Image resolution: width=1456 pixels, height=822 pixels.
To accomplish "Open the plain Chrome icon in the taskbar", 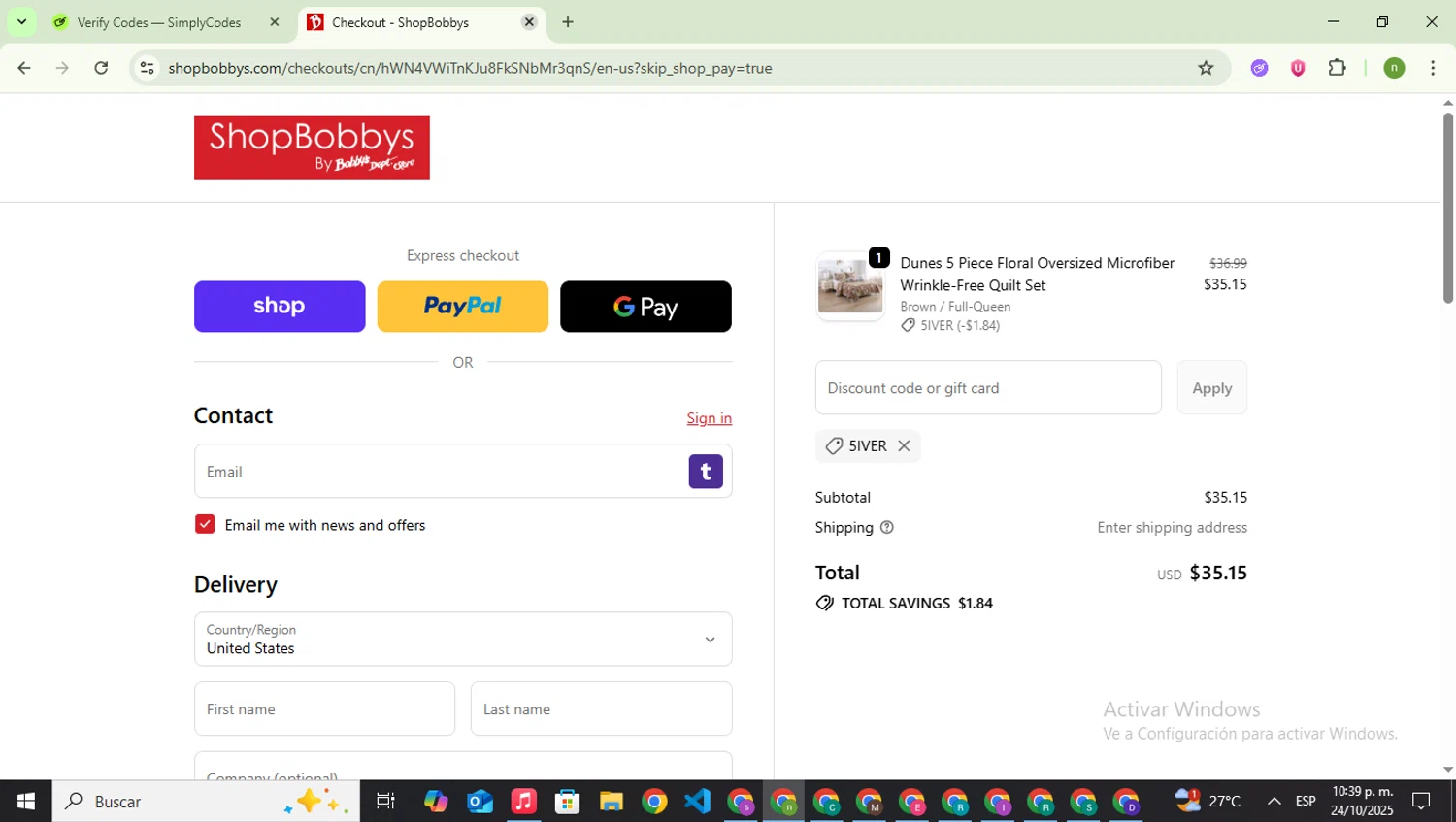I will point(654,802).
